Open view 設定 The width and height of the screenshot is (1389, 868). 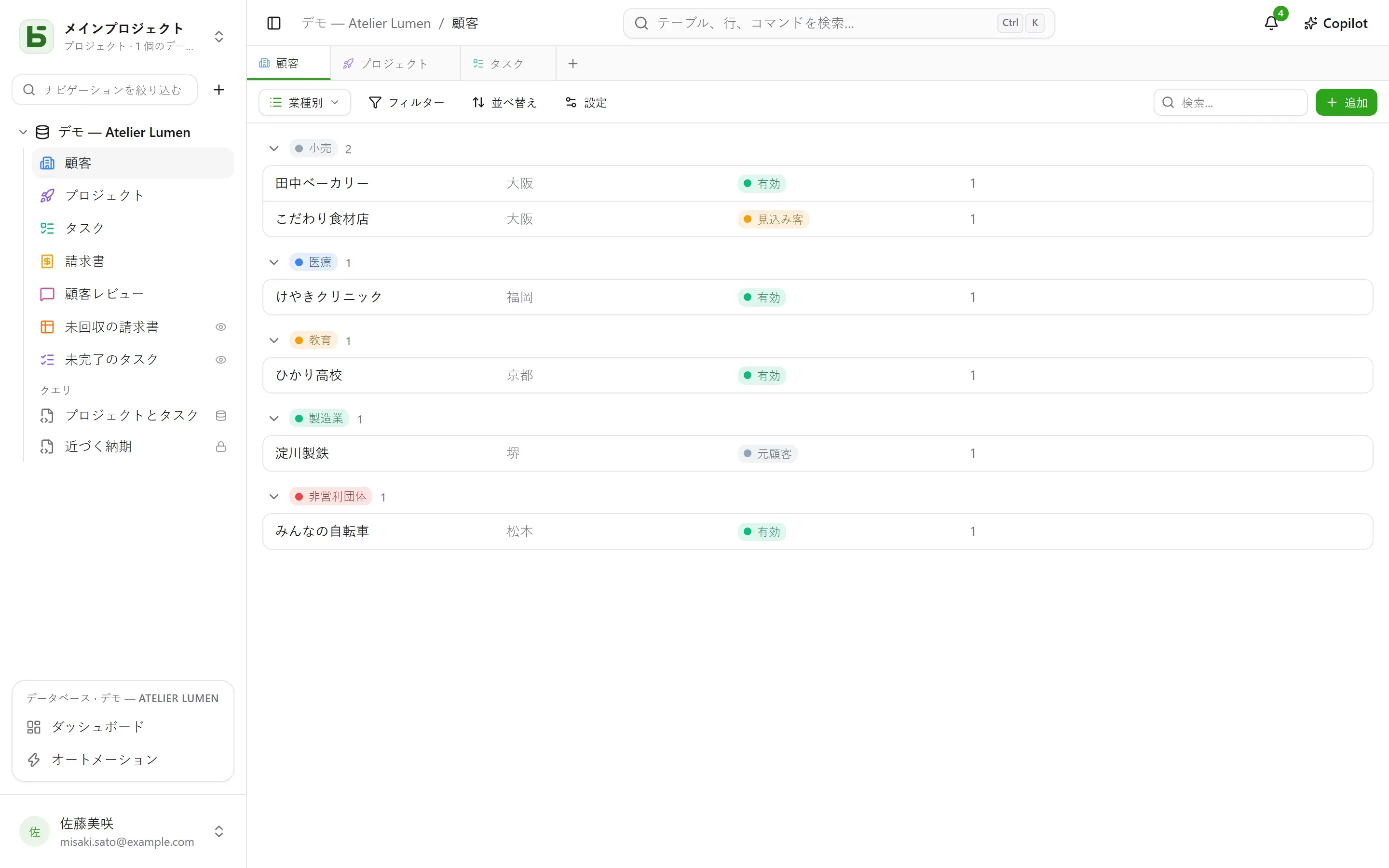click(586, 102)
